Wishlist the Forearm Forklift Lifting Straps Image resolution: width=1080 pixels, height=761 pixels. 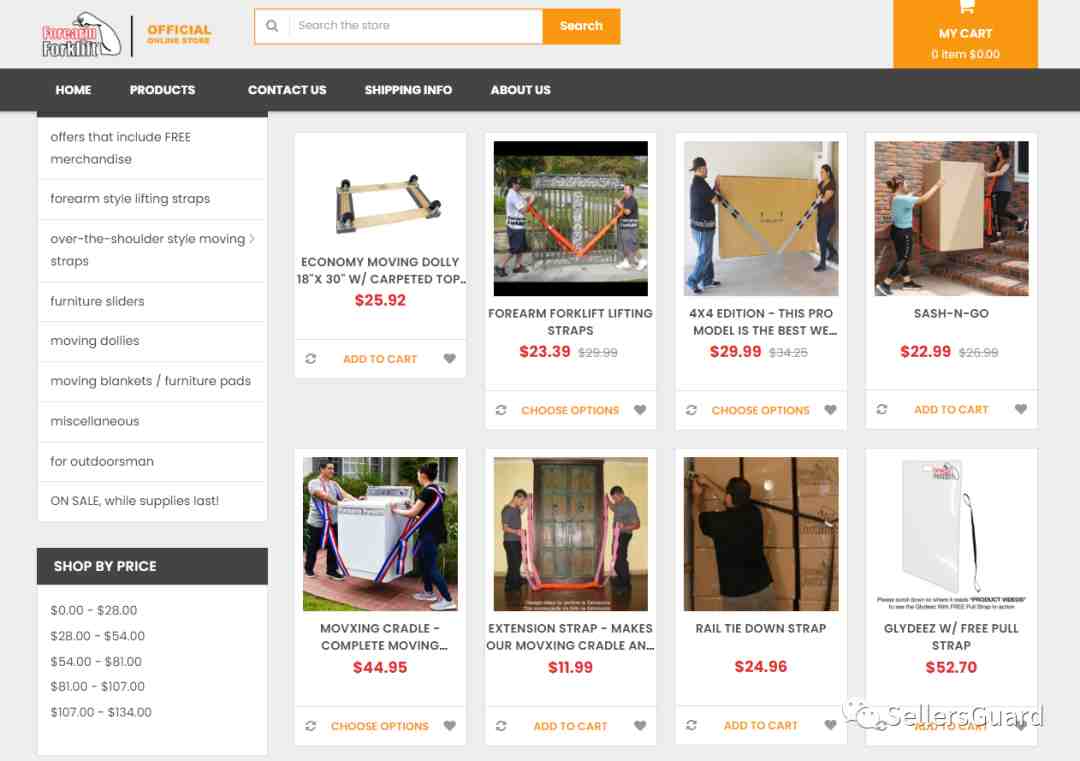point(640,410)
